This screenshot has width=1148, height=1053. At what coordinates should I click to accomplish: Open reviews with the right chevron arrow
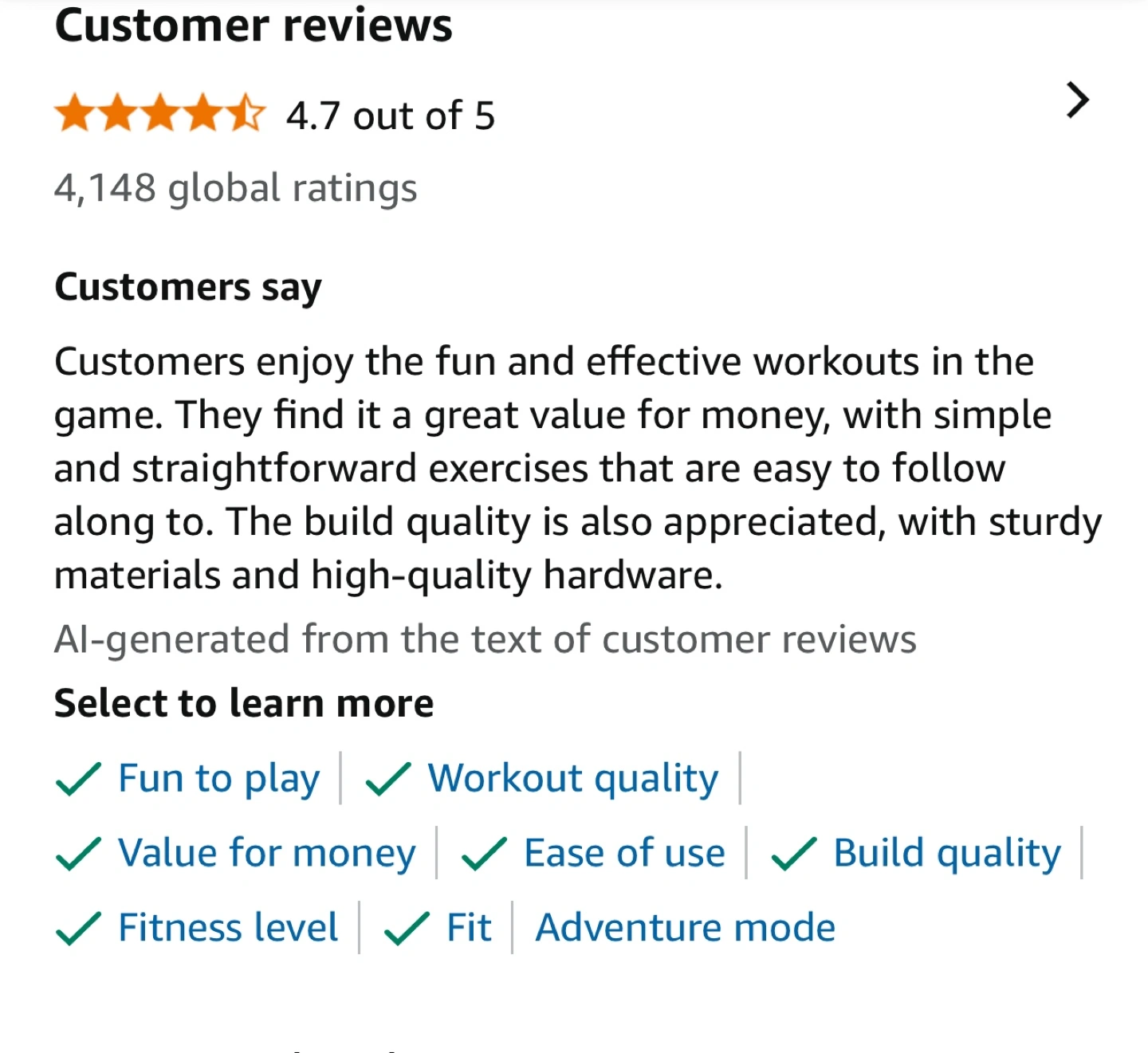1077,100
